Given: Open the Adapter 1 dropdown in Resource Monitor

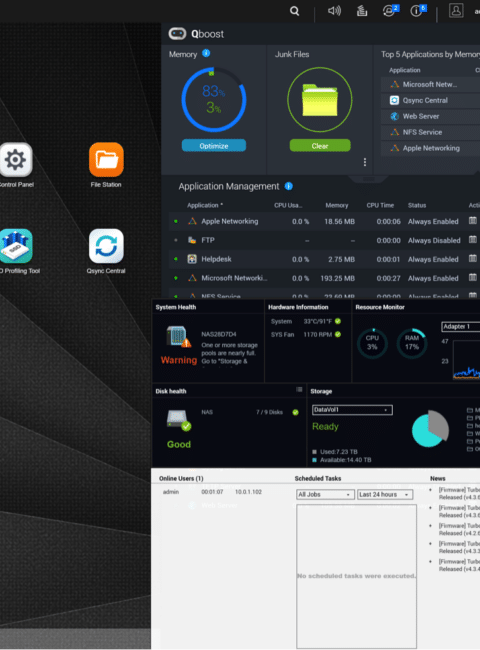Looking at the screenshot, I should click(x=461, y=327).
